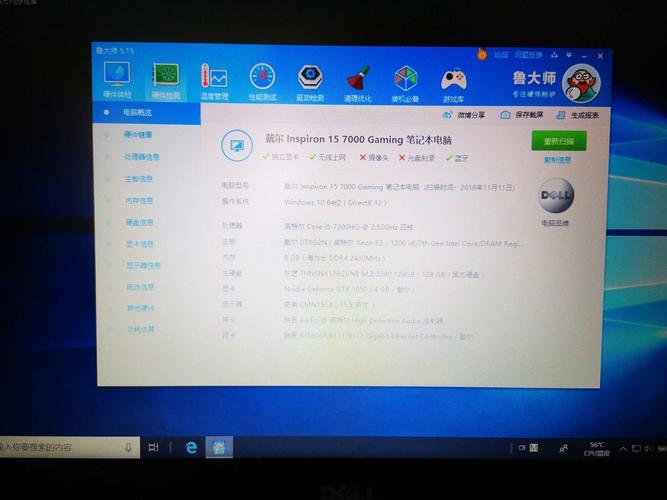Screen dimensions: 667x500
Task: Open the title bar dropdown menu arrow
Action: 569,55
